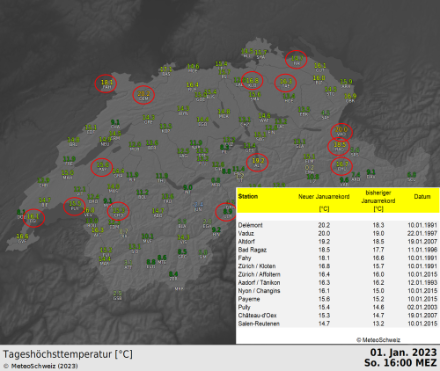Select the date 19.01.2007 in the Altdorf row
This screenshot has width=440, height=371.
point(422,241)
